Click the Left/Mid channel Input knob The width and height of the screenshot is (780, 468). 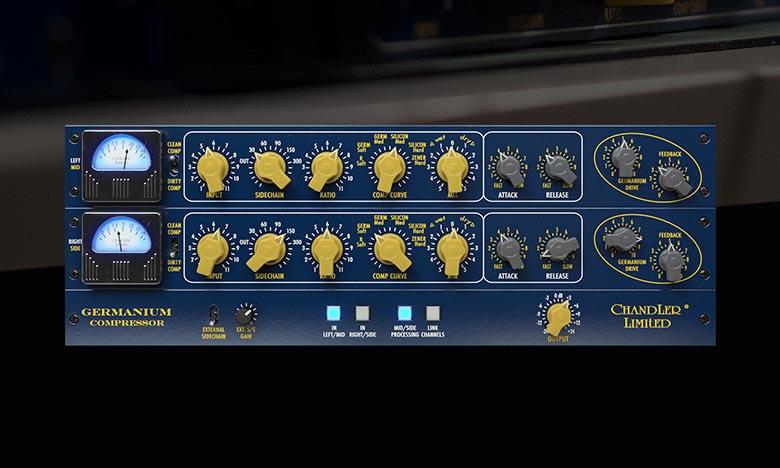[x=213, y=169]
